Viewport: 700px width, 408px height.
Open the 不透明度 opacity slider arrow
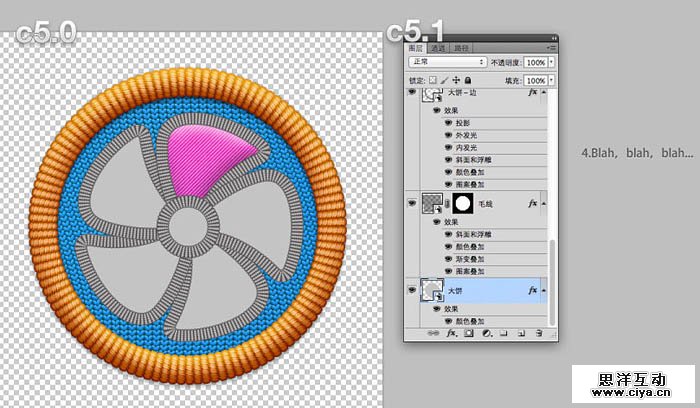point(552,62)
